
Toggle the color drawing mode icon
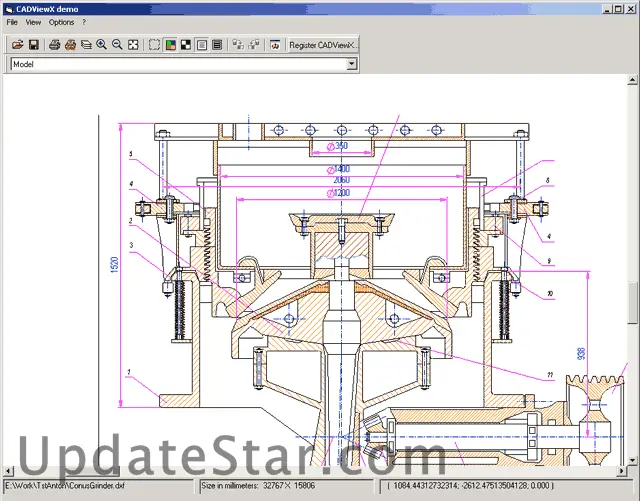(170, 45)
